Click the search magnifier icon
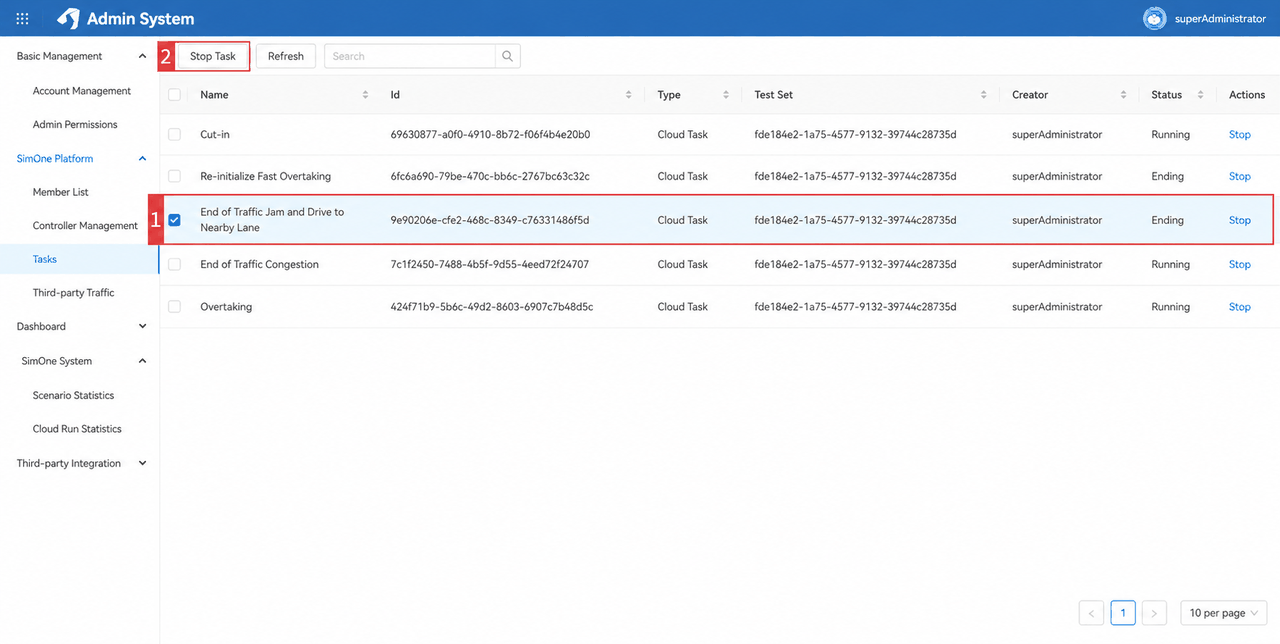 click(x=508, y=56)
